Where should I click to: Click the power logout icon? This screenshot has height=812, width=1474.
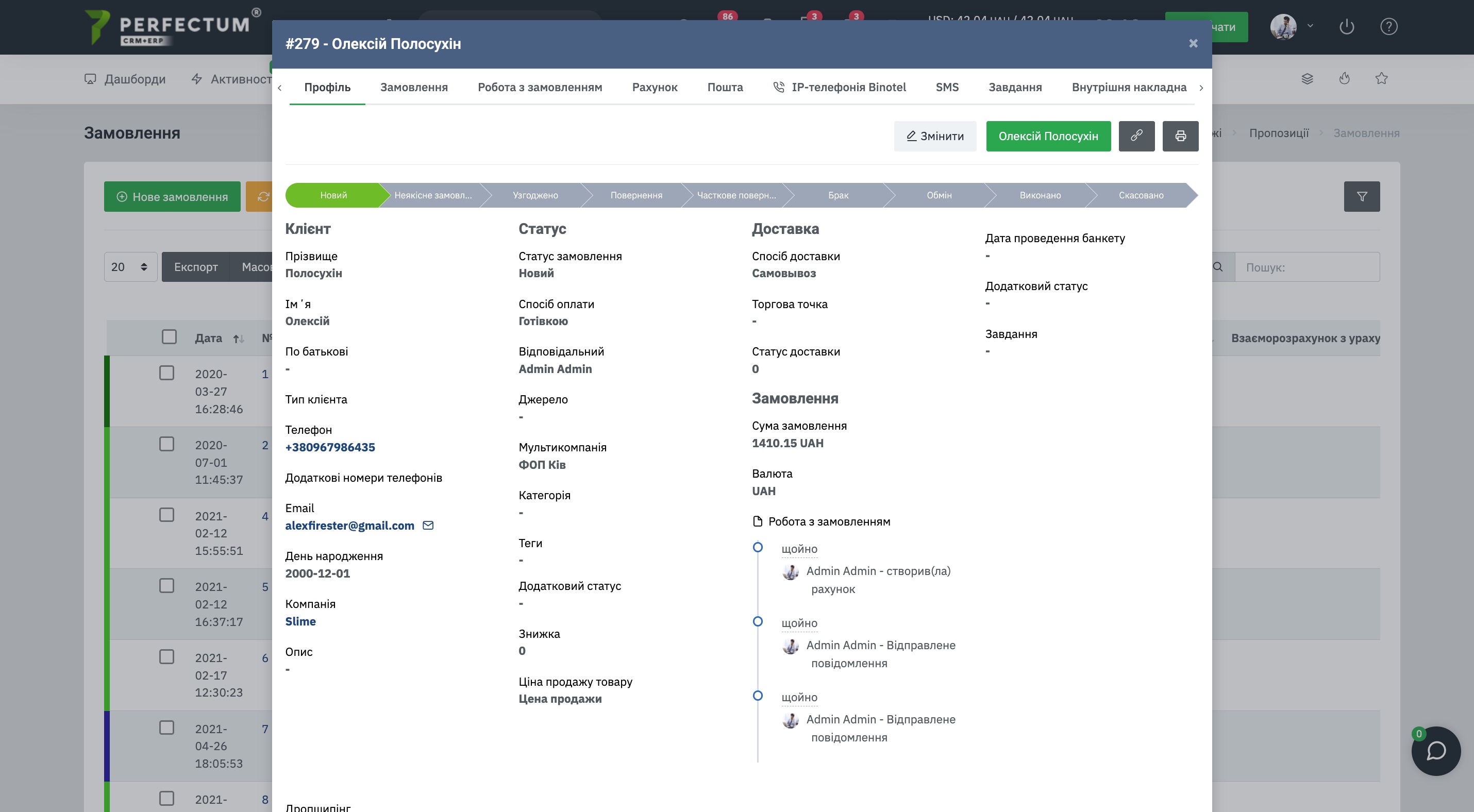point(1347,27)
